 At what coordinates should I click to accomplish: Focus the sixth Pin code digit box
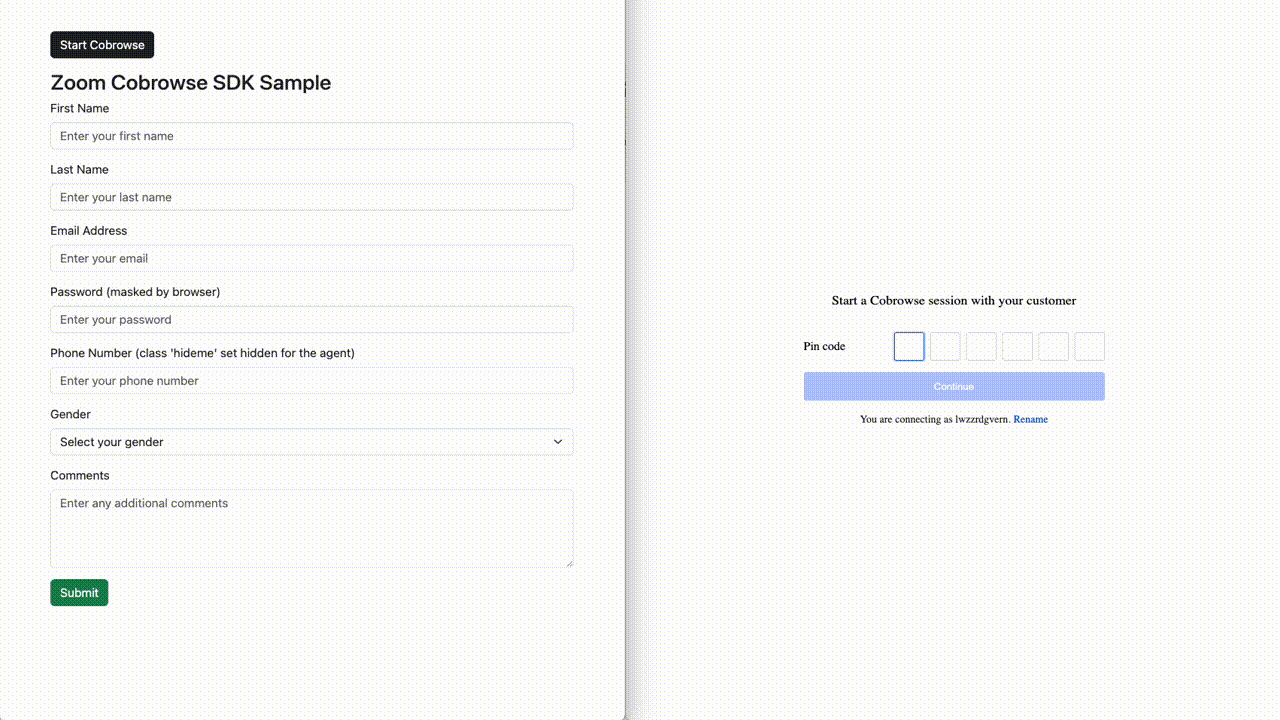(x=1089, y=347)
